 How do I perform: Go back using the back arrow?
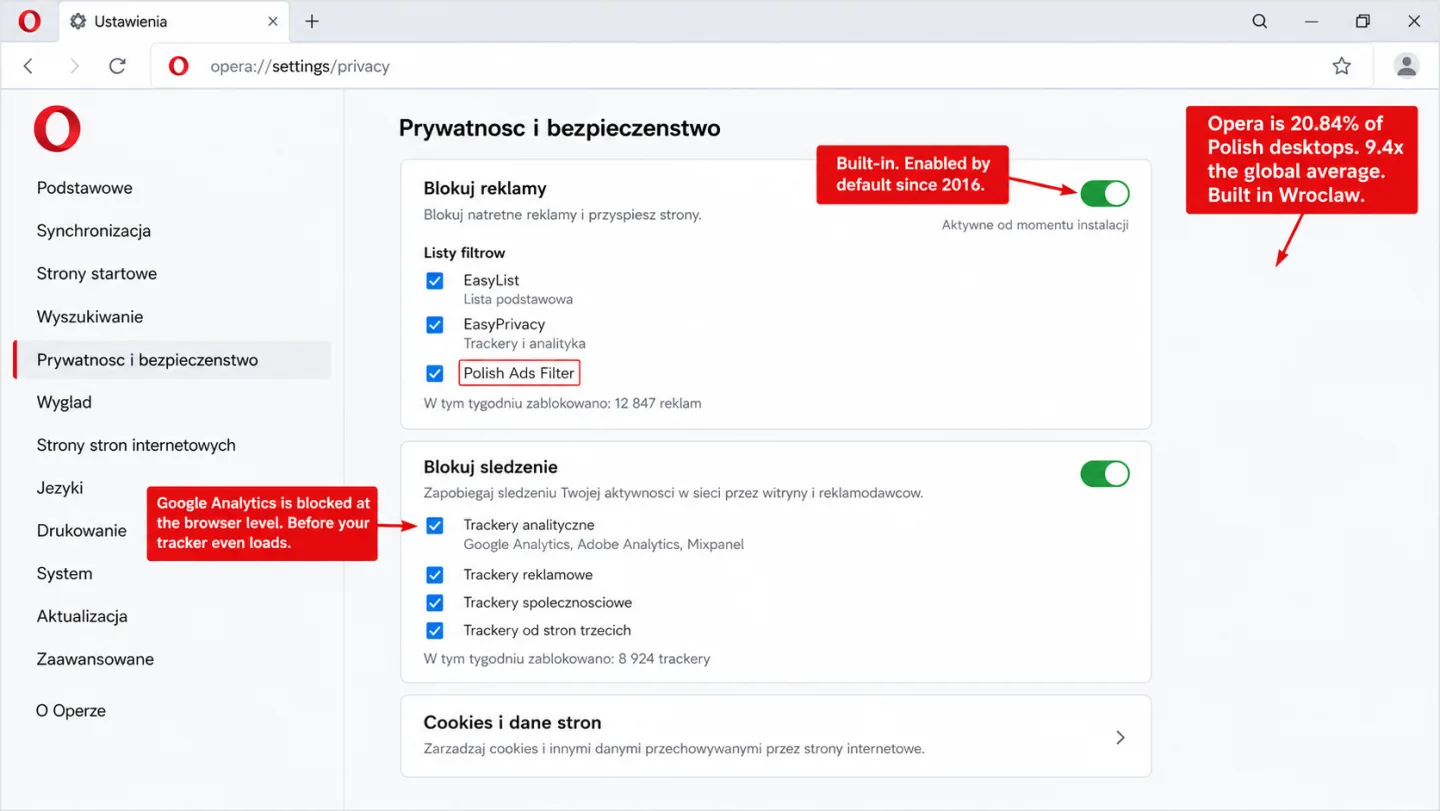point(28,66)
